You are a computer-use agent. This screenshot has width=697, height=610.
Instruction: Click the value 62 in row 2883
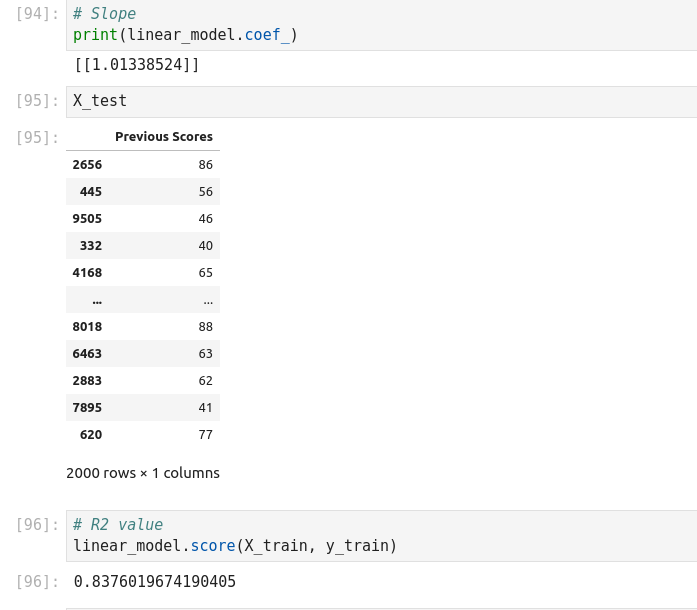[x=206, y=380]
